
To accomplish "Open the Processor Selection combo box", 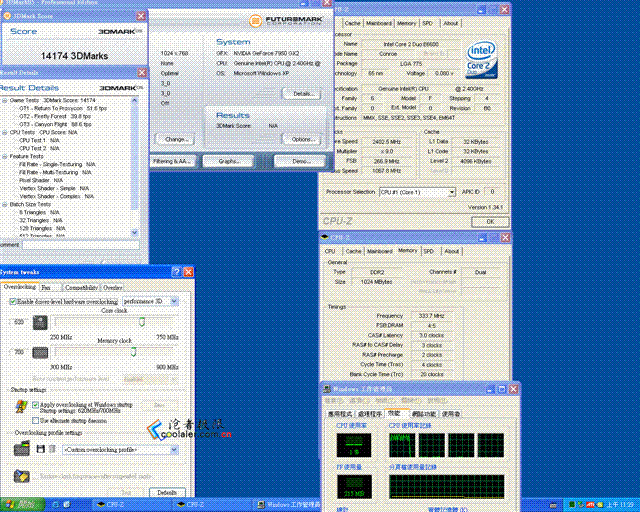I will pyautogui.click(x=417, y=192).
